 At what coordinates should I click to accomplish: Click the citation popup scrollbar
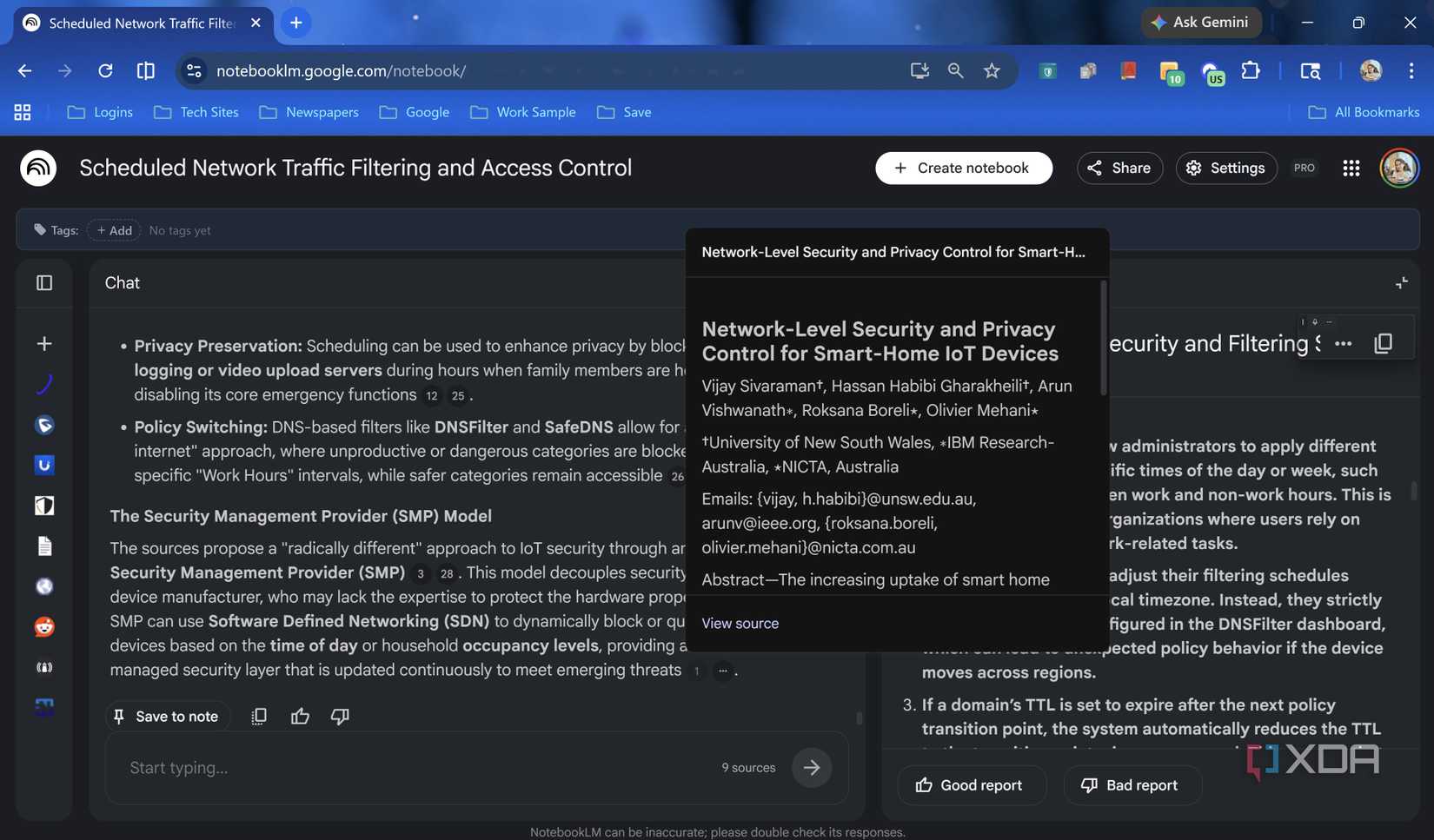(x=1103, y=338)
